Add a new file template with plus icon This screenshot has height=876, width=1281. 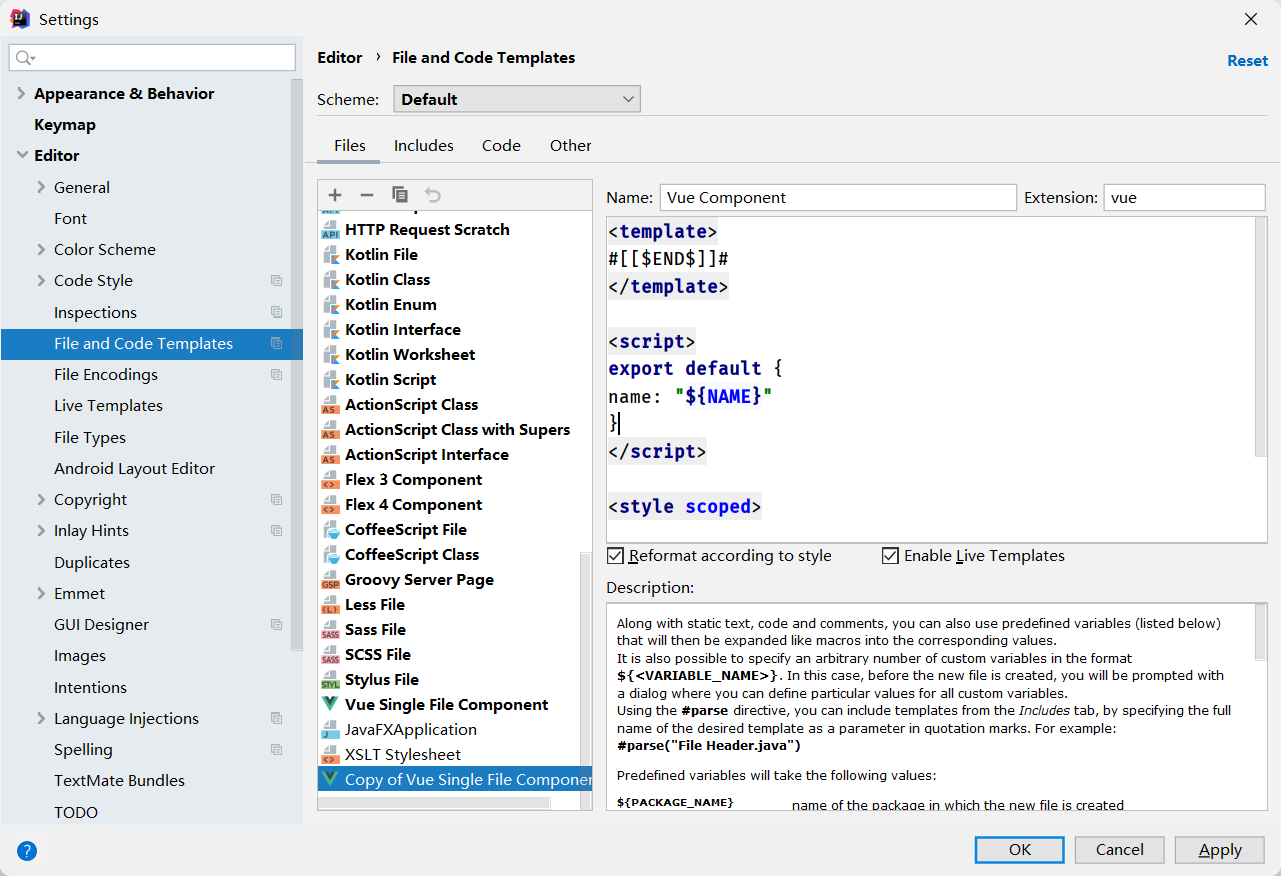(335, 195)
